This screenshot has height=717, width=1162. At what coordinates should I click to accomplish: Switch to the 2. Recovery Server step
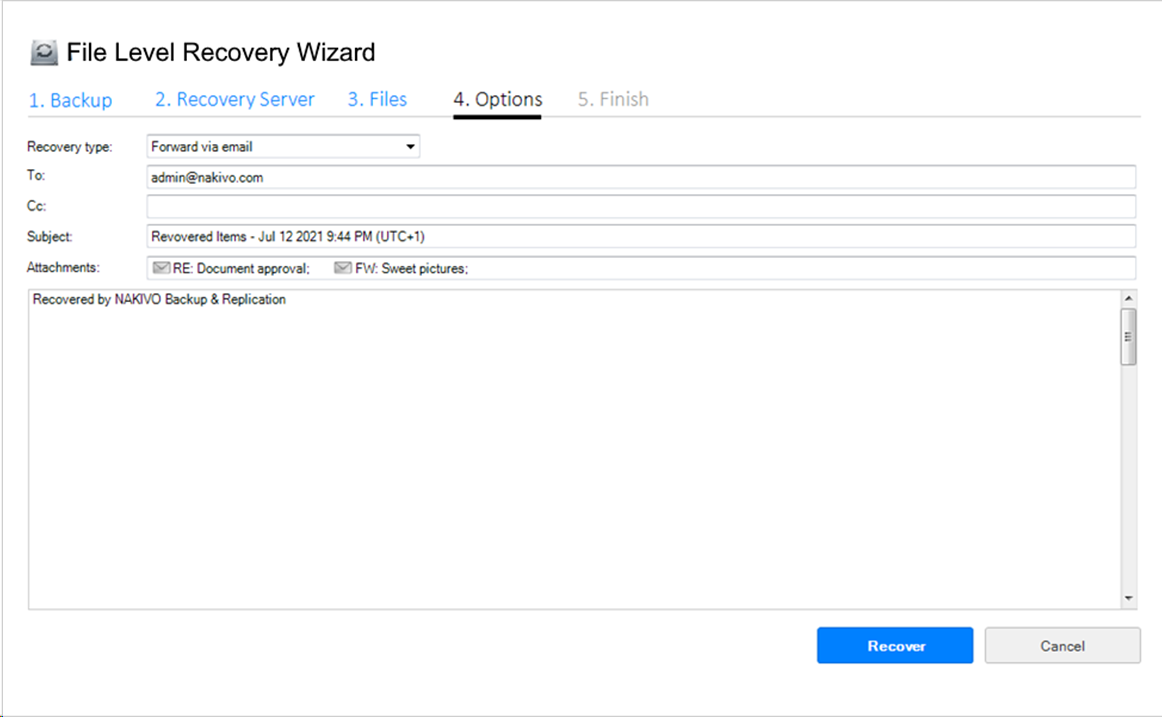[234, 100]
